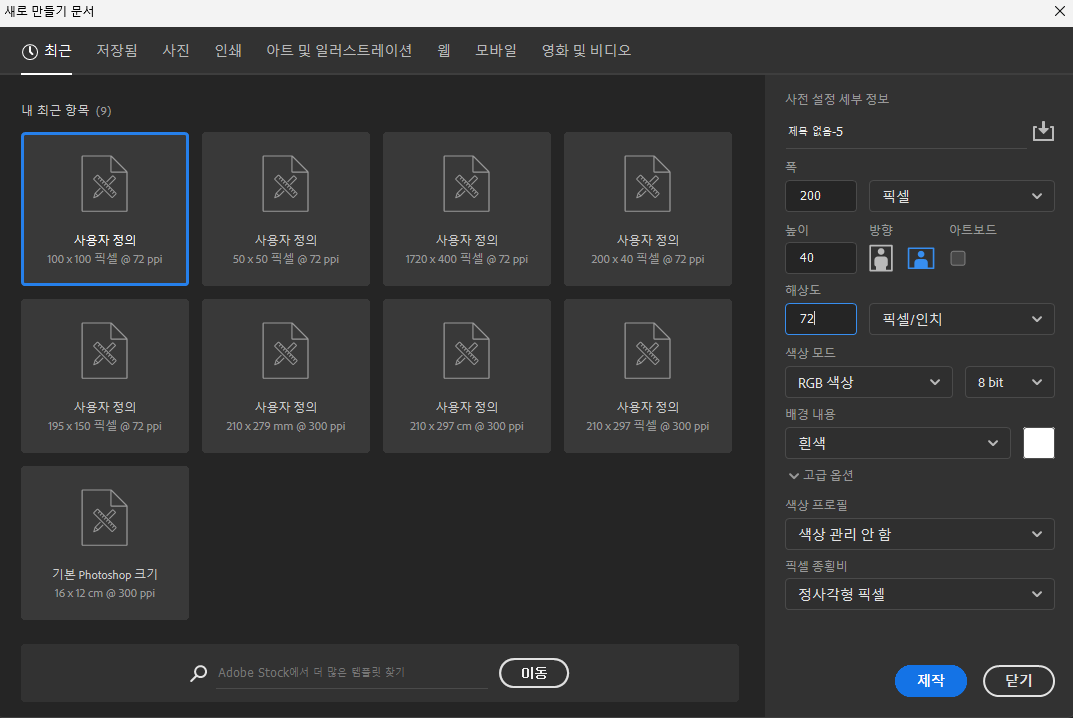Open the 색상 모드 dropdown showing RGB 색상

pyautogui.click(x=868, y=381)
